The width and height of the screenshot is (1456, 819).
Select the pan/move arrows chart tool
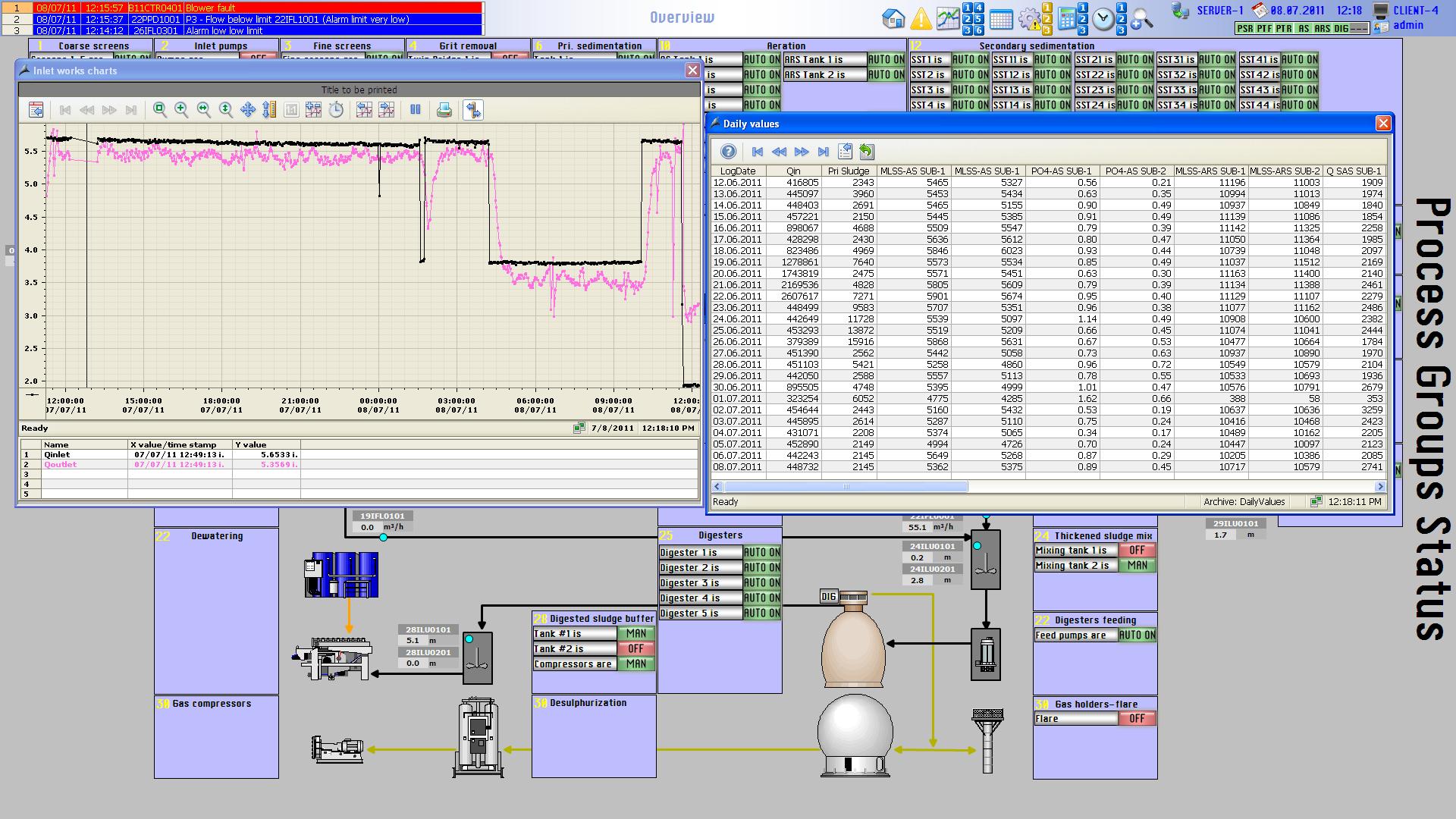click(248, 110)
